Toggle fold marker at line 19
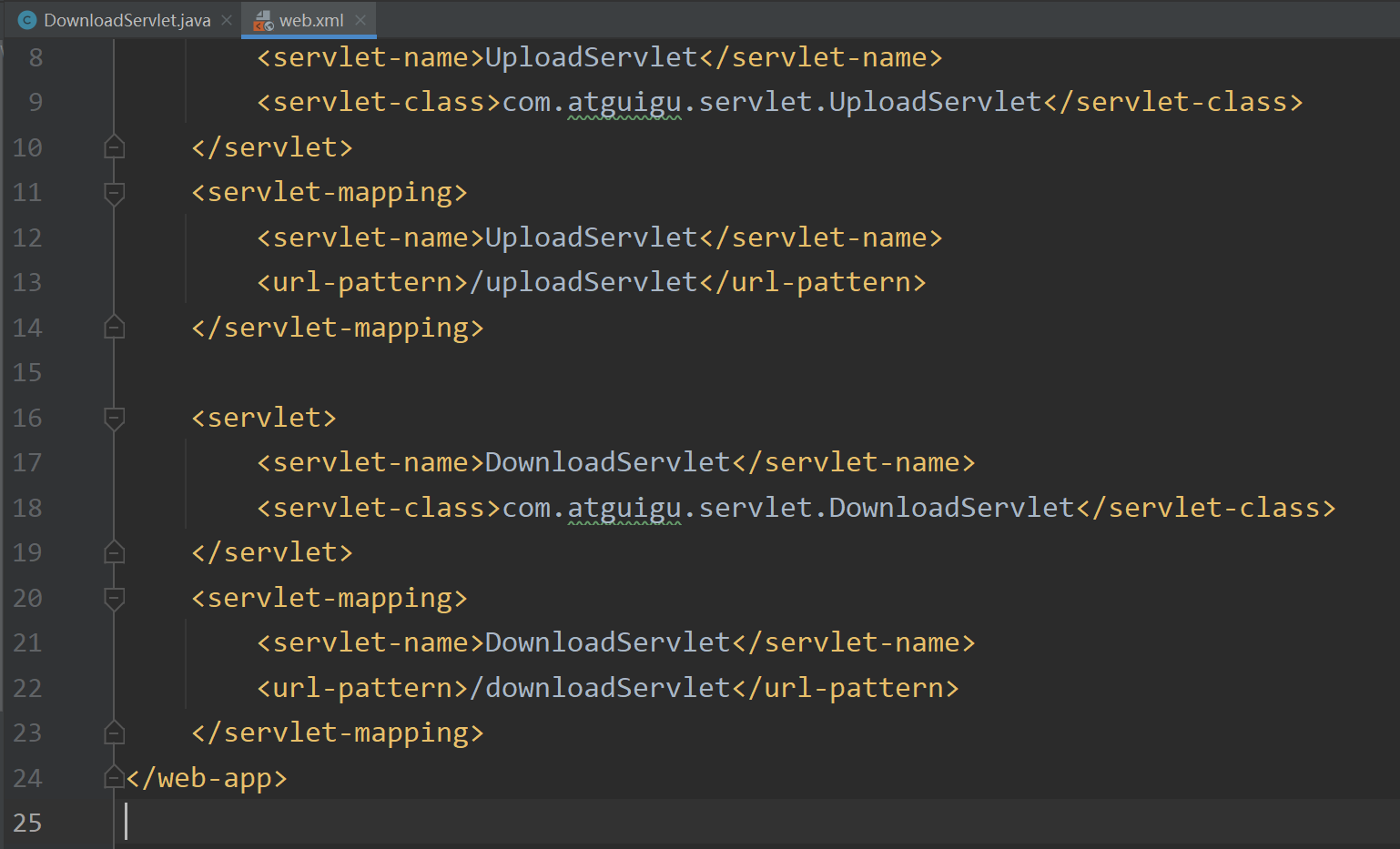1400x849 pixels. click(114, 552)
